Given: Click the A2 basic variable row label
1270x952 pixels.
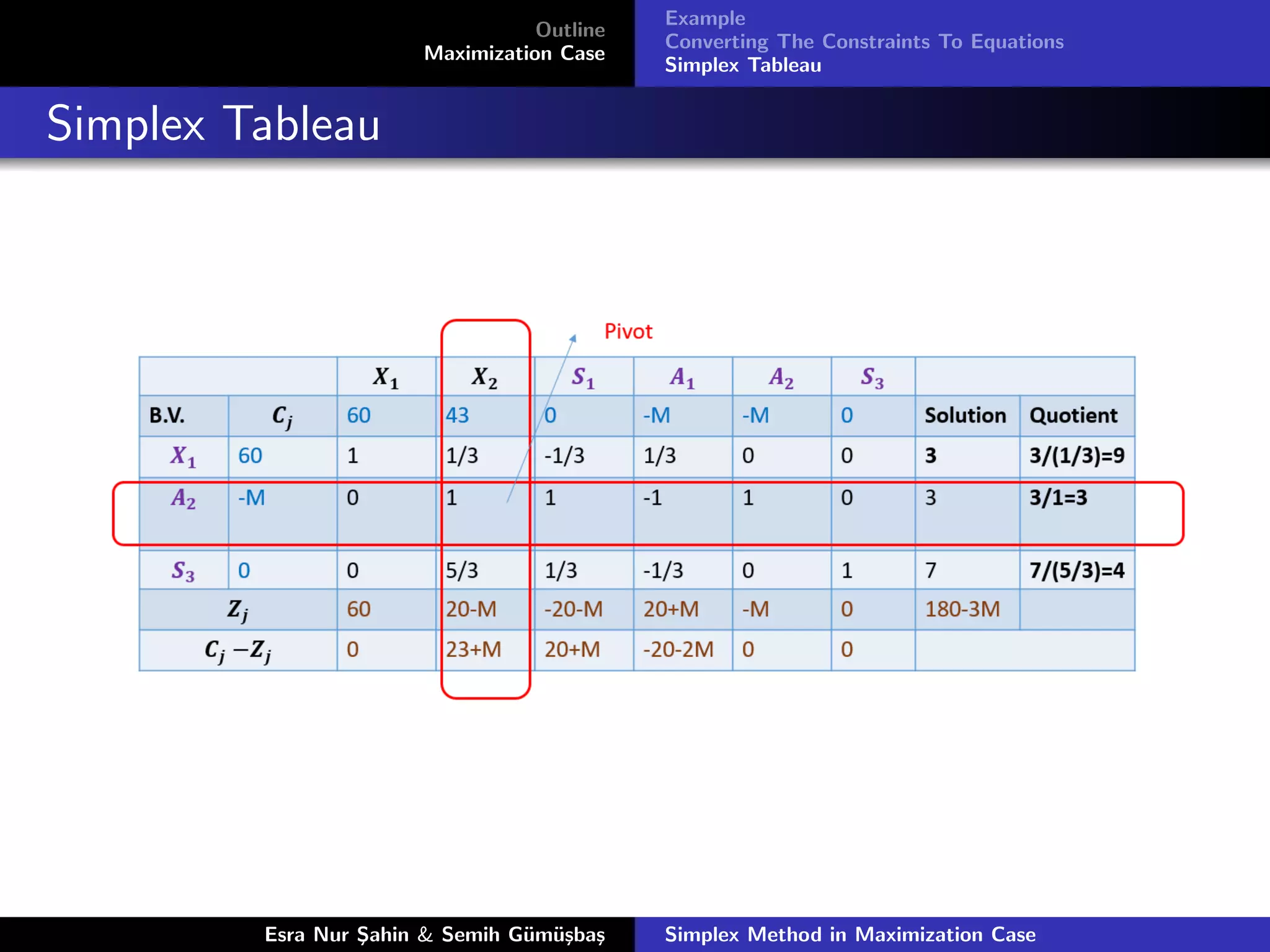Looking at the screenshot, I should [x=184, y=498].
